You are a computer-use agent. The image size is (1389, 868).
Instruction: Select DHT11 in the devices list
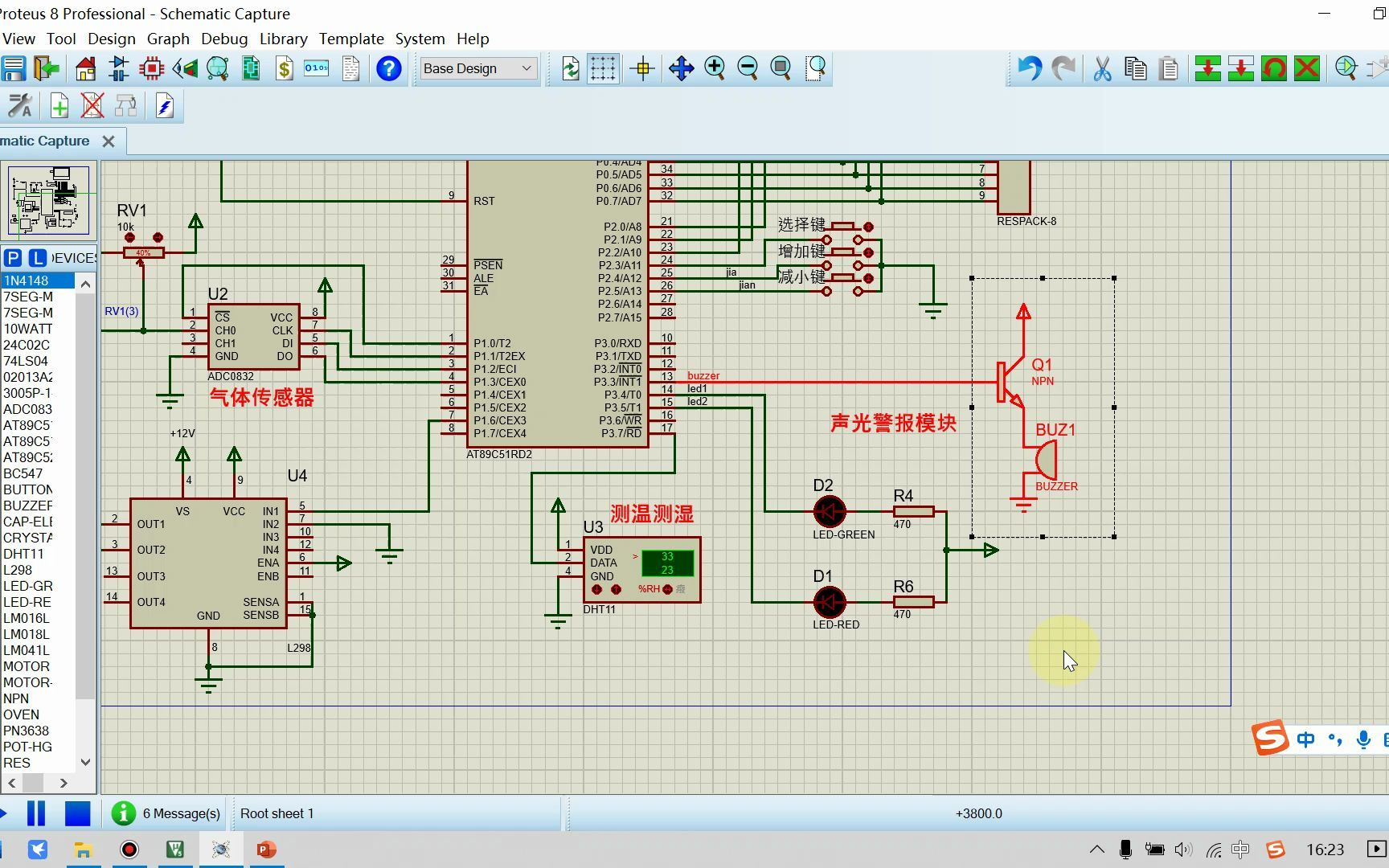(38, 554)
